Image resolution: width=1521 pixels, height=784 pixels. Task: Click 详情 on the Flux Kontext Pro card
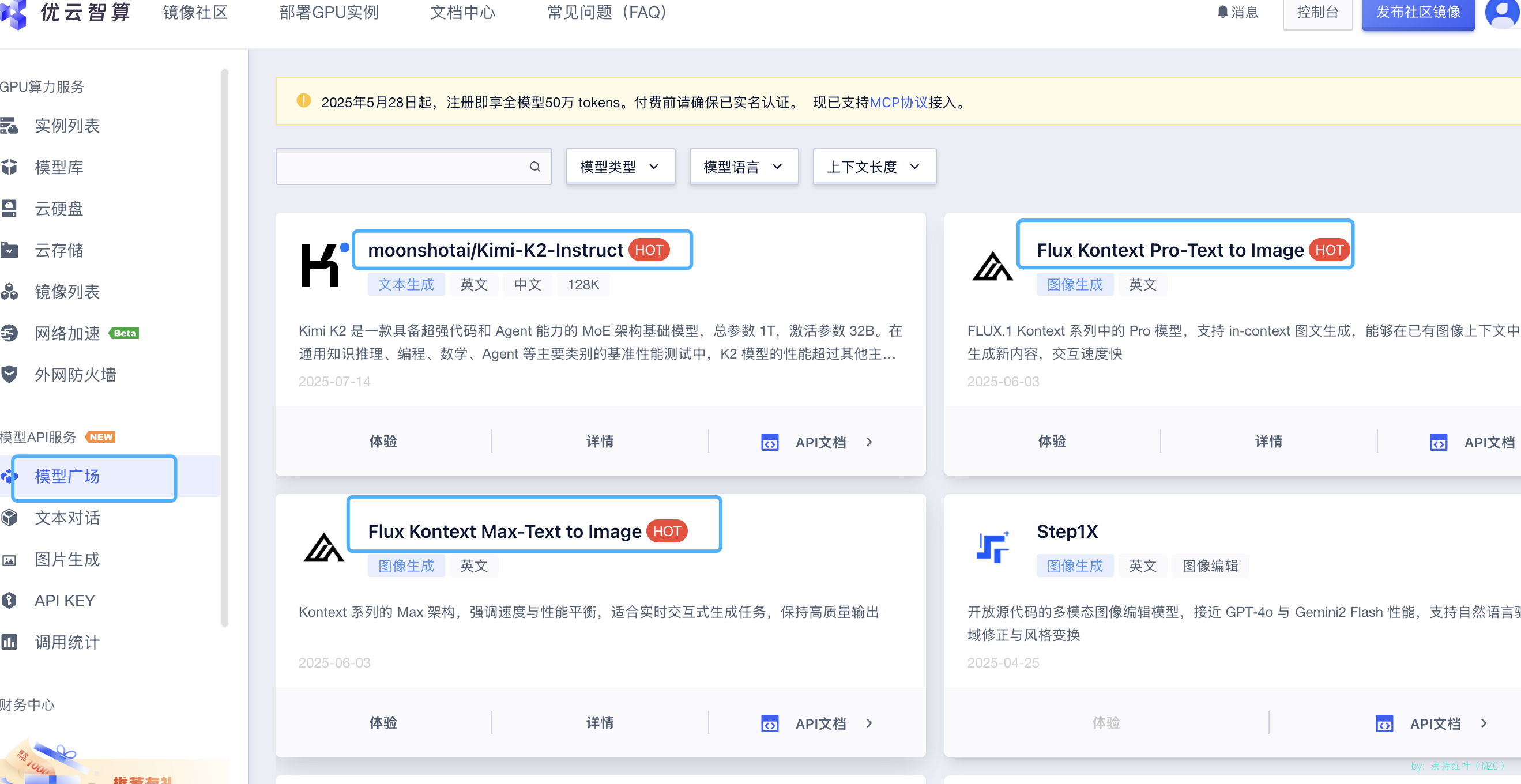1269,442
